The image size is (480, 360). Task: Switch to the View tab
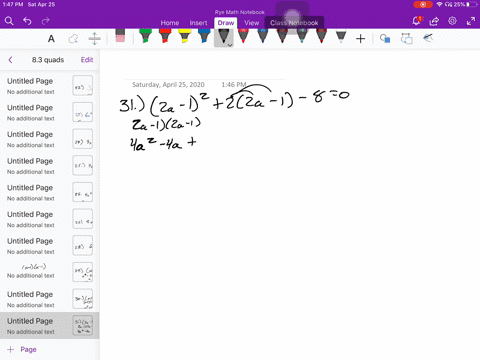tap(251, 23)
